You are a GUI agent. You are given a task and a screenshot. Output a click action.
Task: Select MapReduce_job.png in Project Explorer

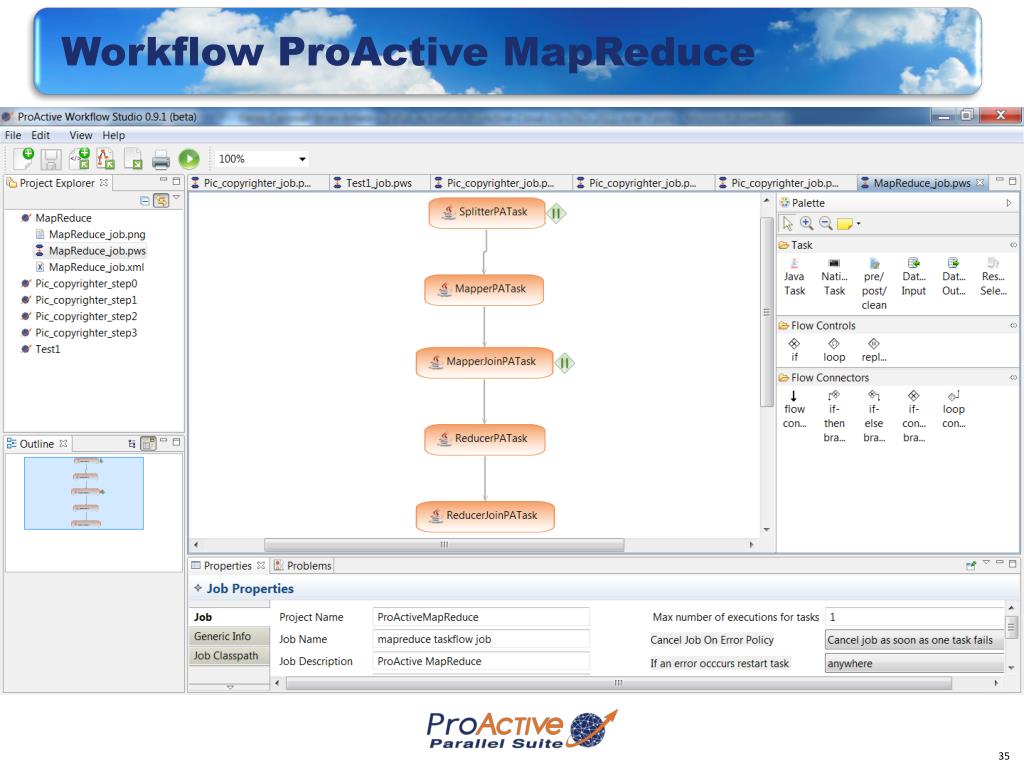(x=97, y=234)
